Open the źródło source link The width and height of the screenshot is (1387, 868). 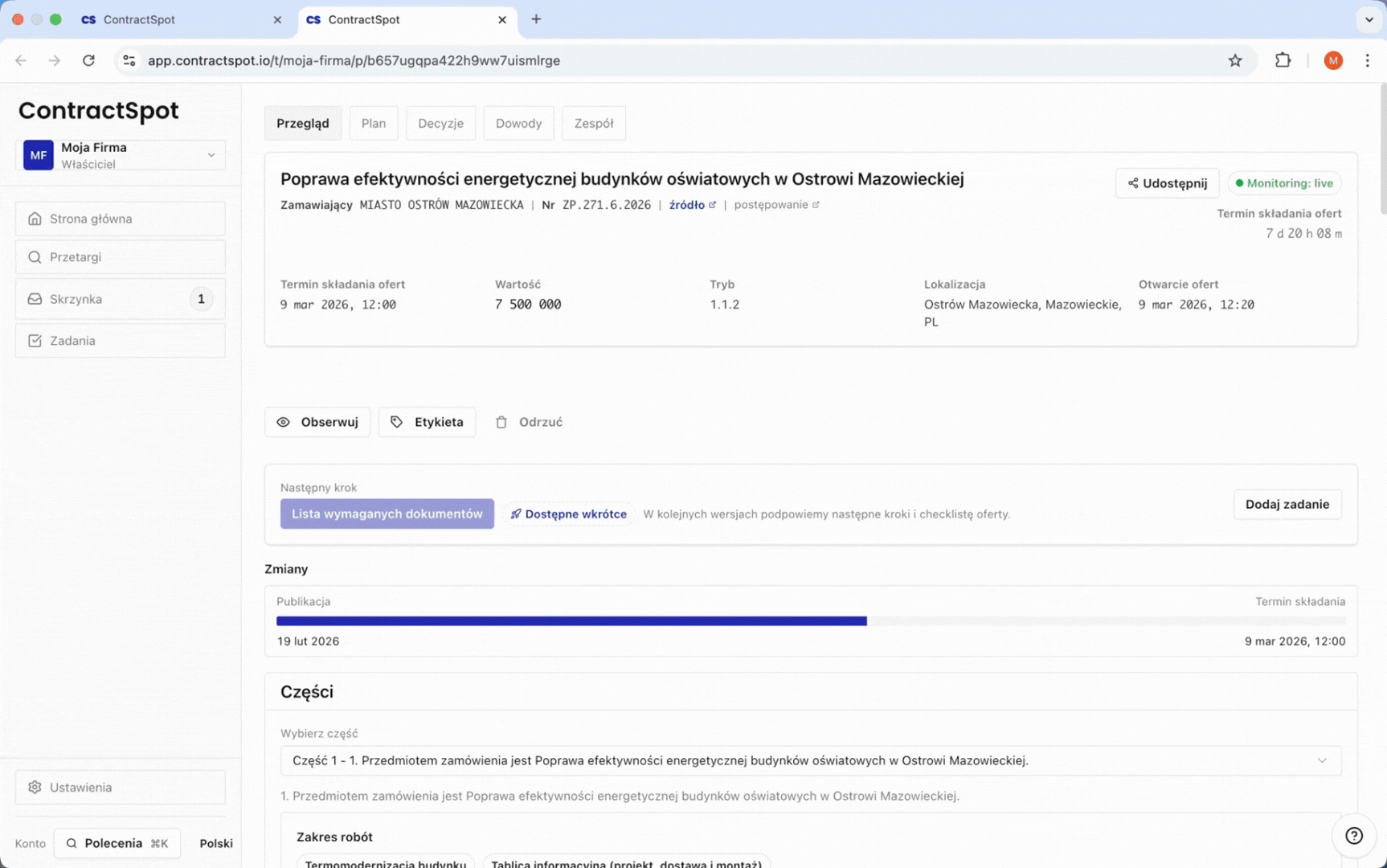(x=692, y=205)
